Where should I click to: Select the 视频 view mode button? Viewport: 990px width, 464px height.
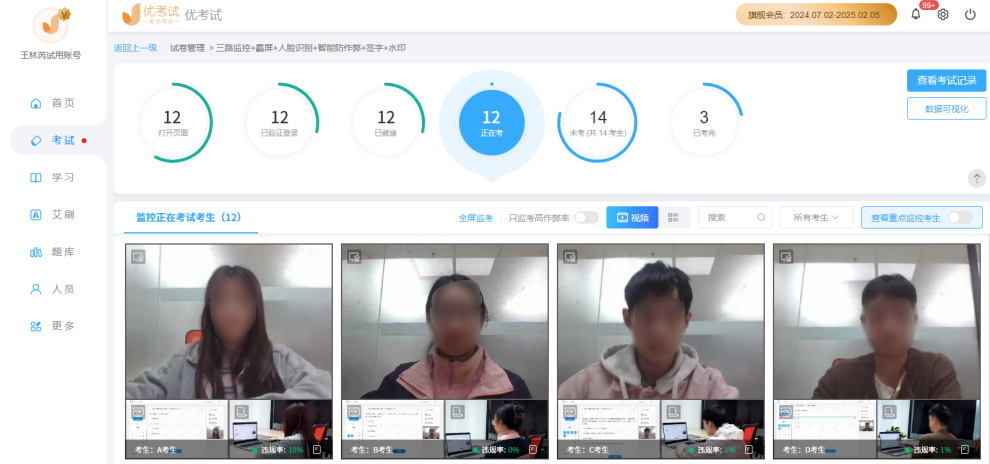pos(632,217)
